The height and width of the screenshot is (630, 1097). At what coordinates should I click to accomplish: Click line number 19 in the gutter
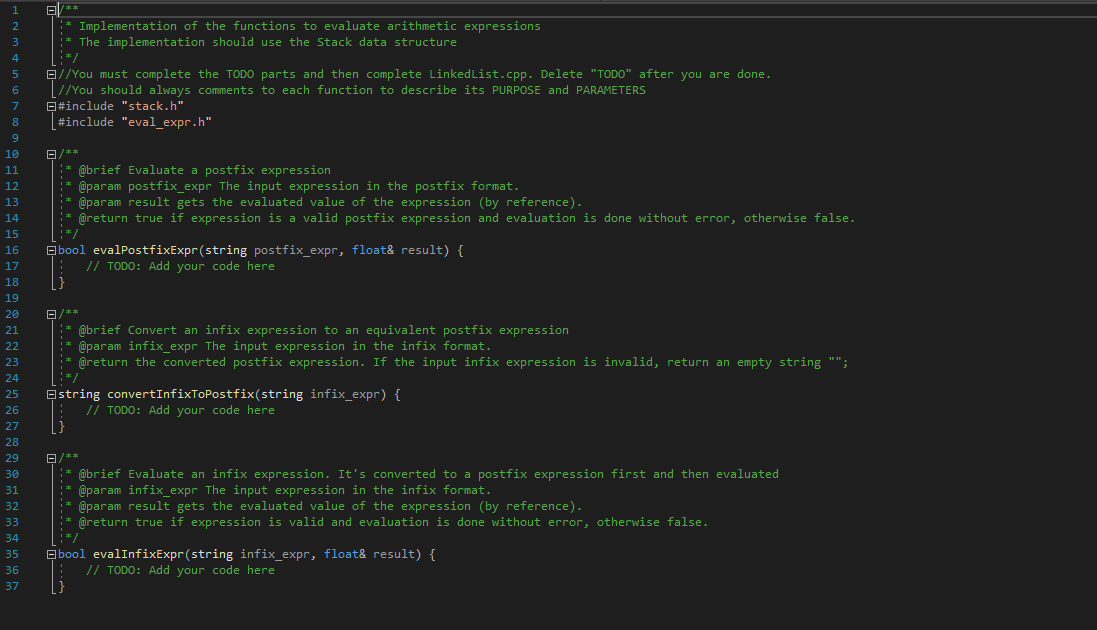point(12,298)
